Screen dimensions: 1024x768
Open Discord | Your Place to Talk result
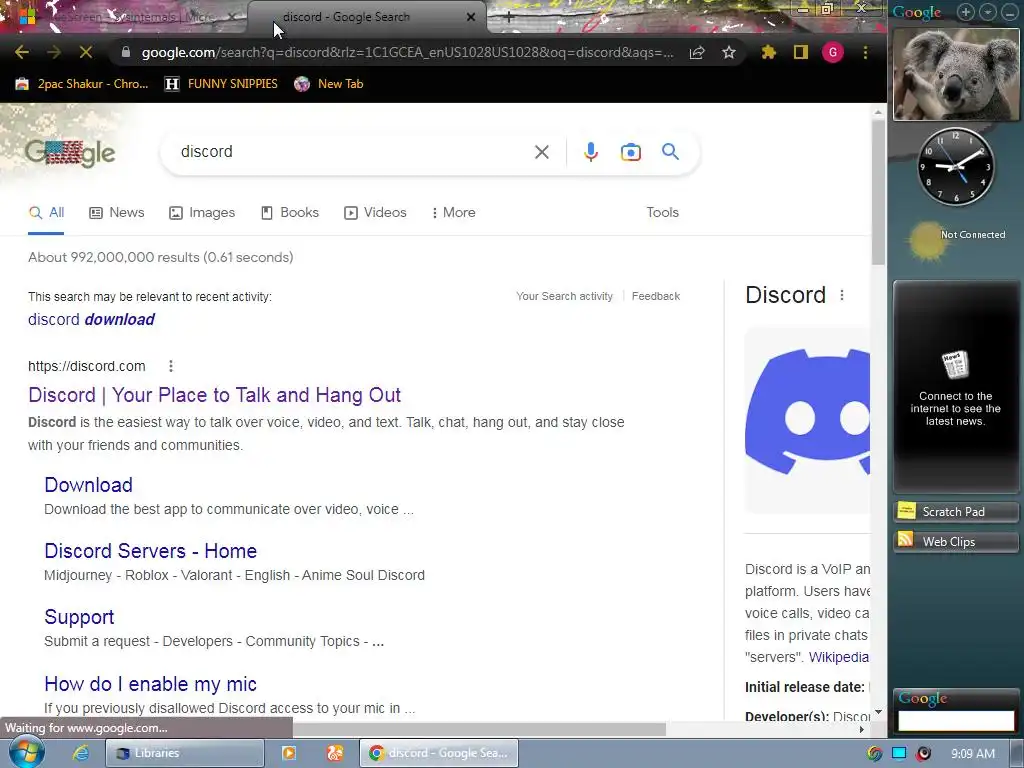click(214, 395)
